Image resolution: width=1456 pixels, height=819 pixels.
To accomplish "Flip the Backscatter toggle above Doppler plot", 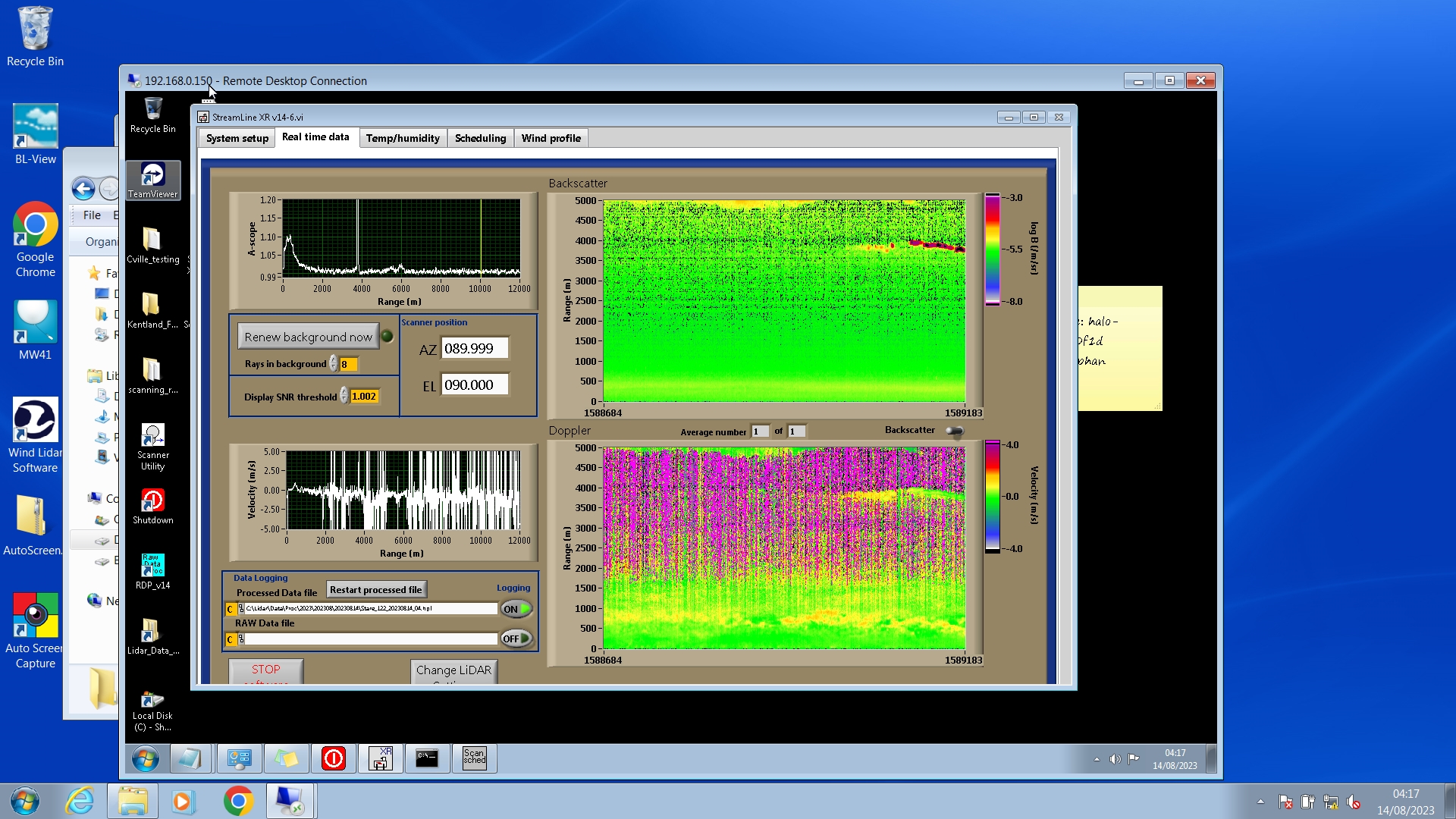I will [x=955, y=431].
